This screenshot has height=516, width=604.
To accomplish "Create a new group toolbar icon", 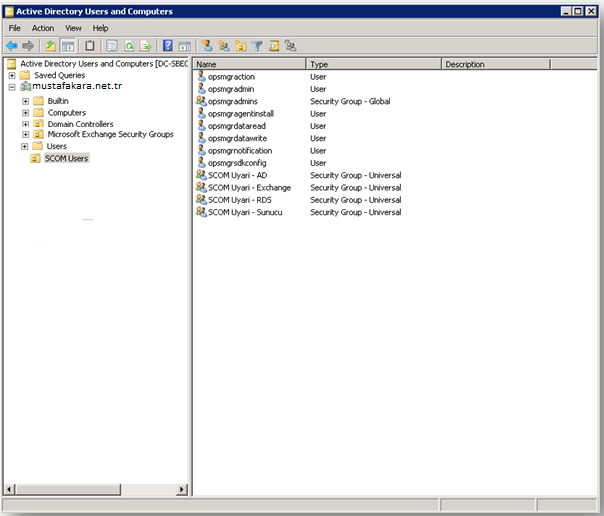I will click(x=224, y=46).
